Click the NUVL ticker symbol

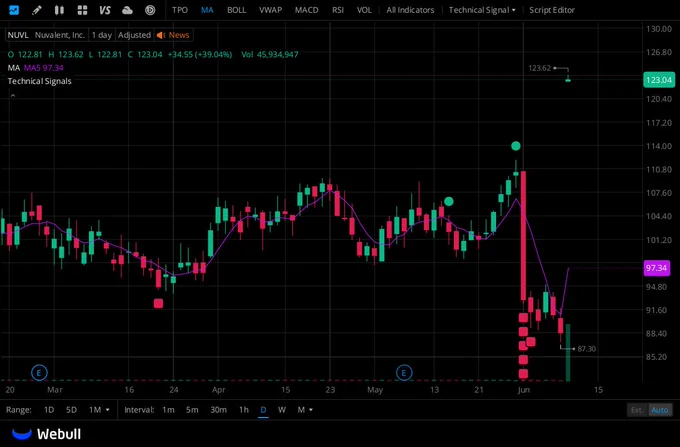[x=18, y=35]
